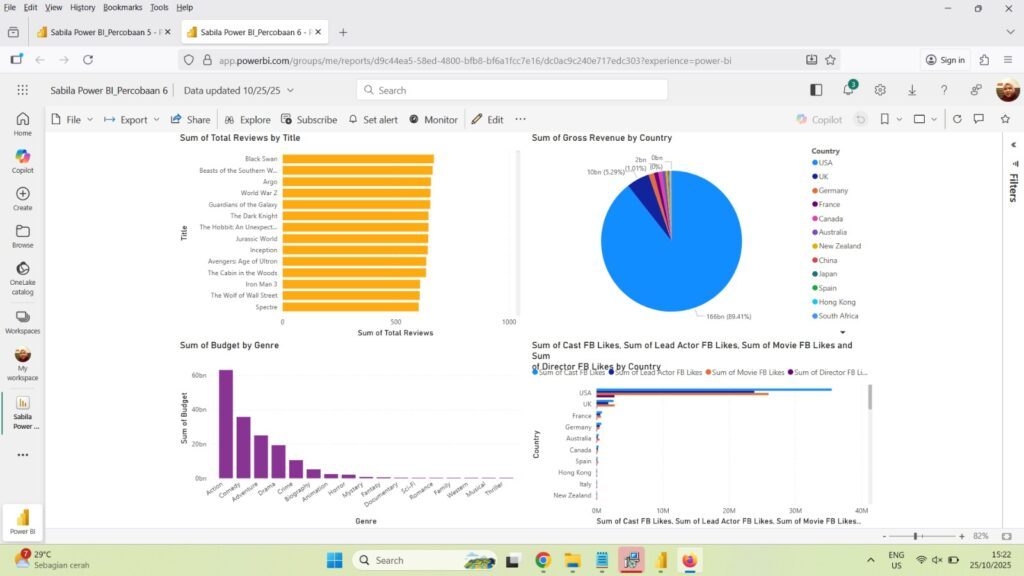Click the download icon in header
Screen dimensions: 1024x576
click(x=912, y=90)
